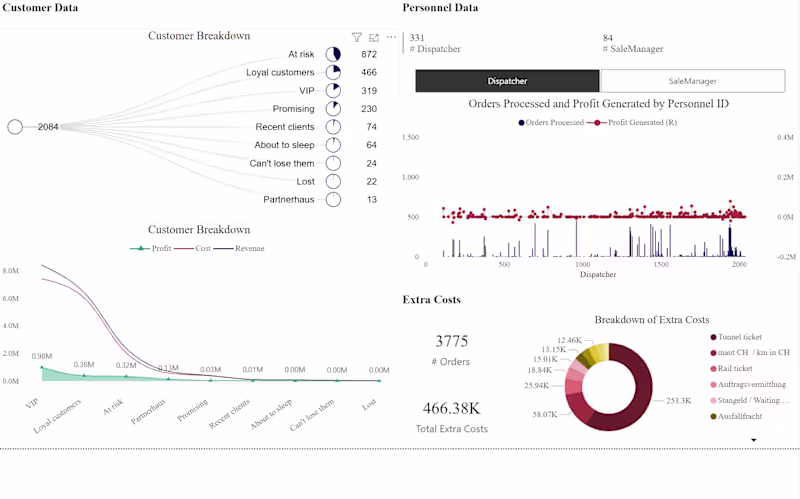Image resolution: width=800 pixels, height=499 pixels.
Task: Click the 18.84K donut label
Action: click(540, 370)
